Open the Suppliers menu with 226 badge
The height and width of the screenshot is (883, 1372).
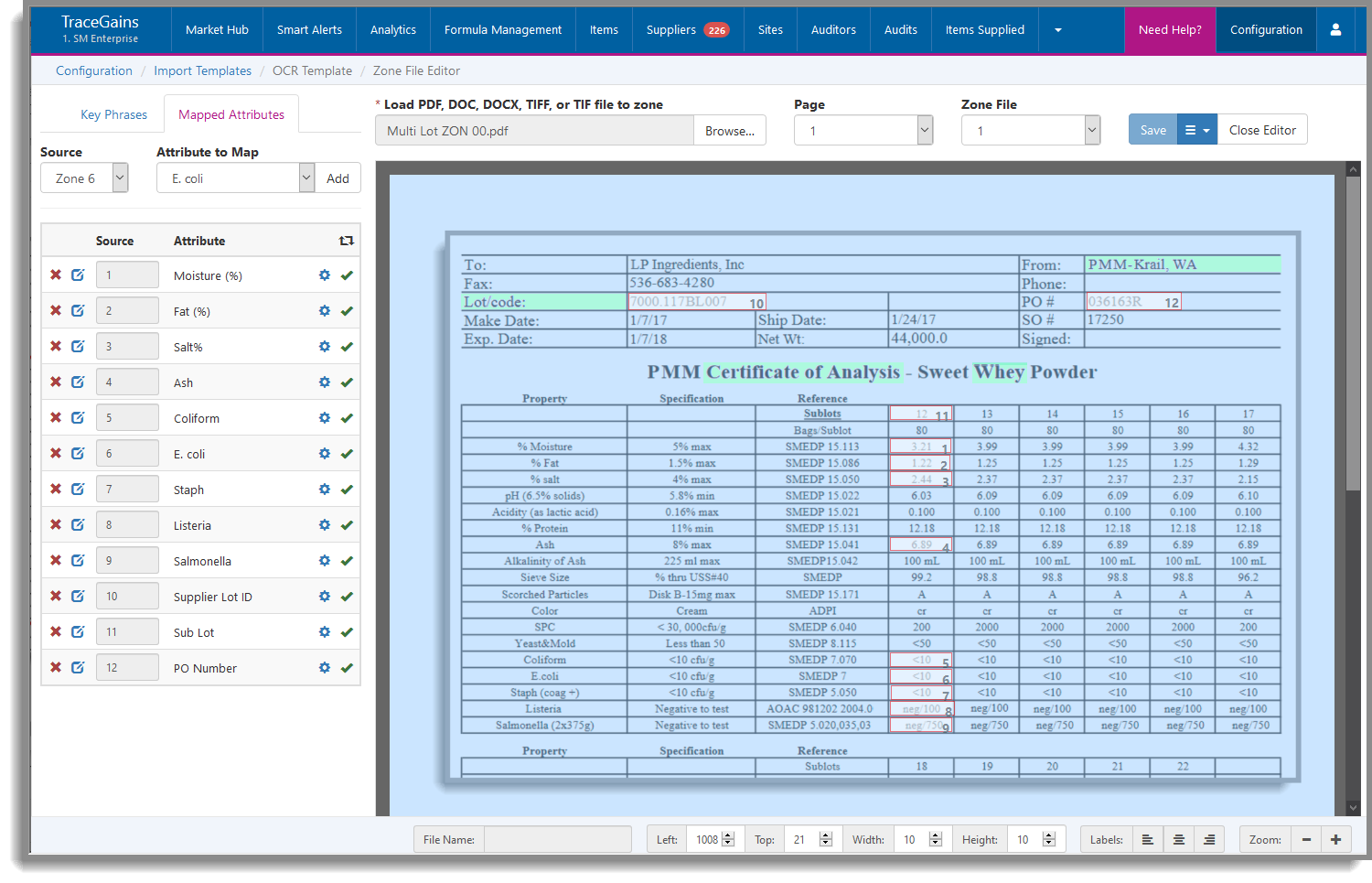(x=687, y=30)
